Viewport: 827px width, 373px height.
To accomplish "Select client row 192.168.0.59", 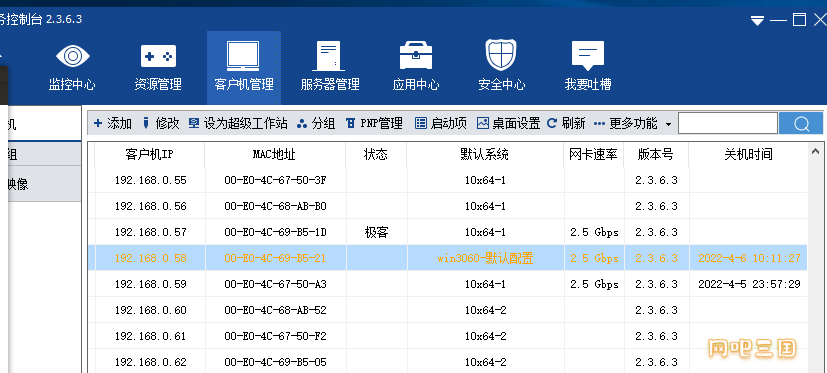I will coord(447,284).
